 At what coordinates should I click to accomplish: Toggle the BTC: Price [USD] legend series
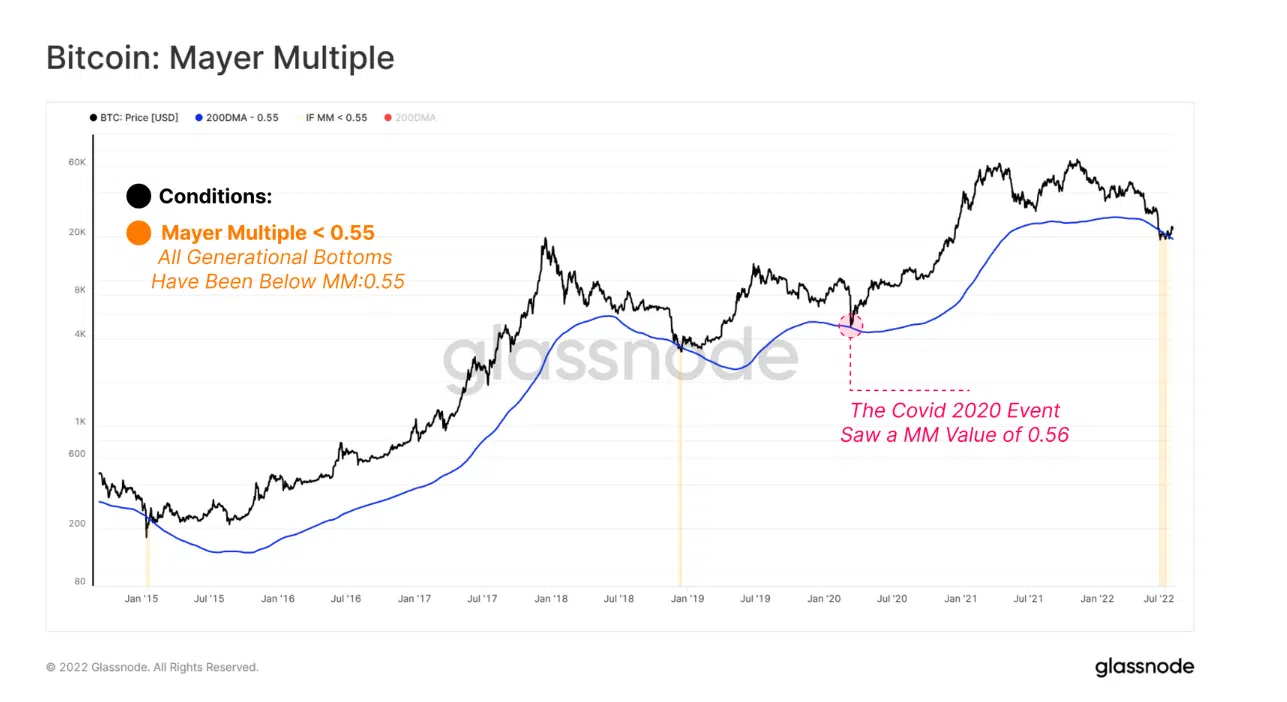click(138, 118)
